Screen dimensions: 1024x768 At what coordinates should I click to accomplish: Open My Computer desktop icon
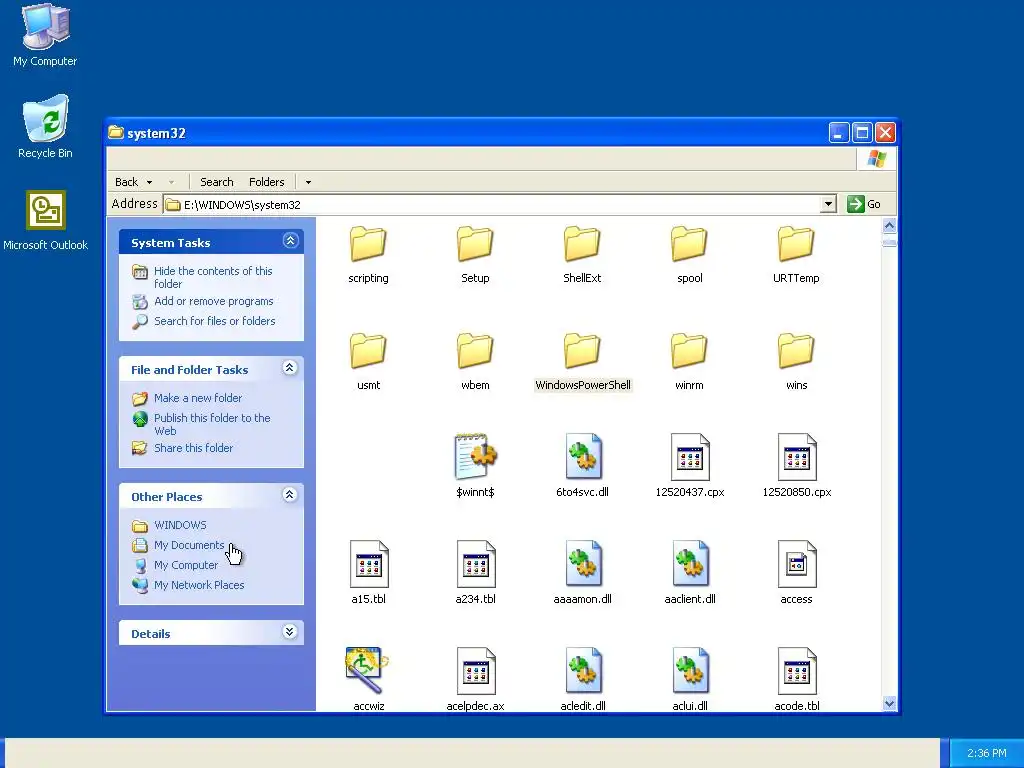tap(45, 35)
